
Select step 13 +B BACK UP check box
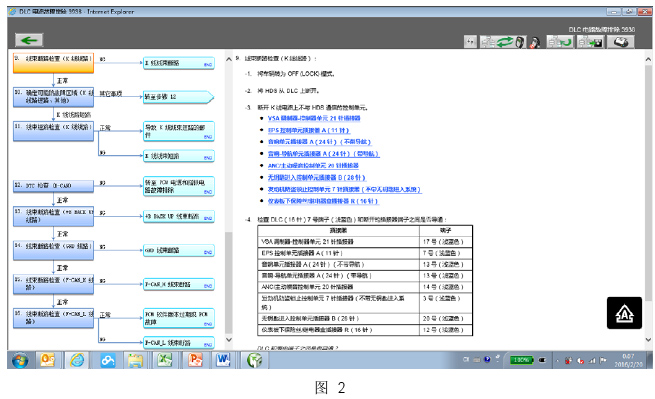click(x=53, y=216)
